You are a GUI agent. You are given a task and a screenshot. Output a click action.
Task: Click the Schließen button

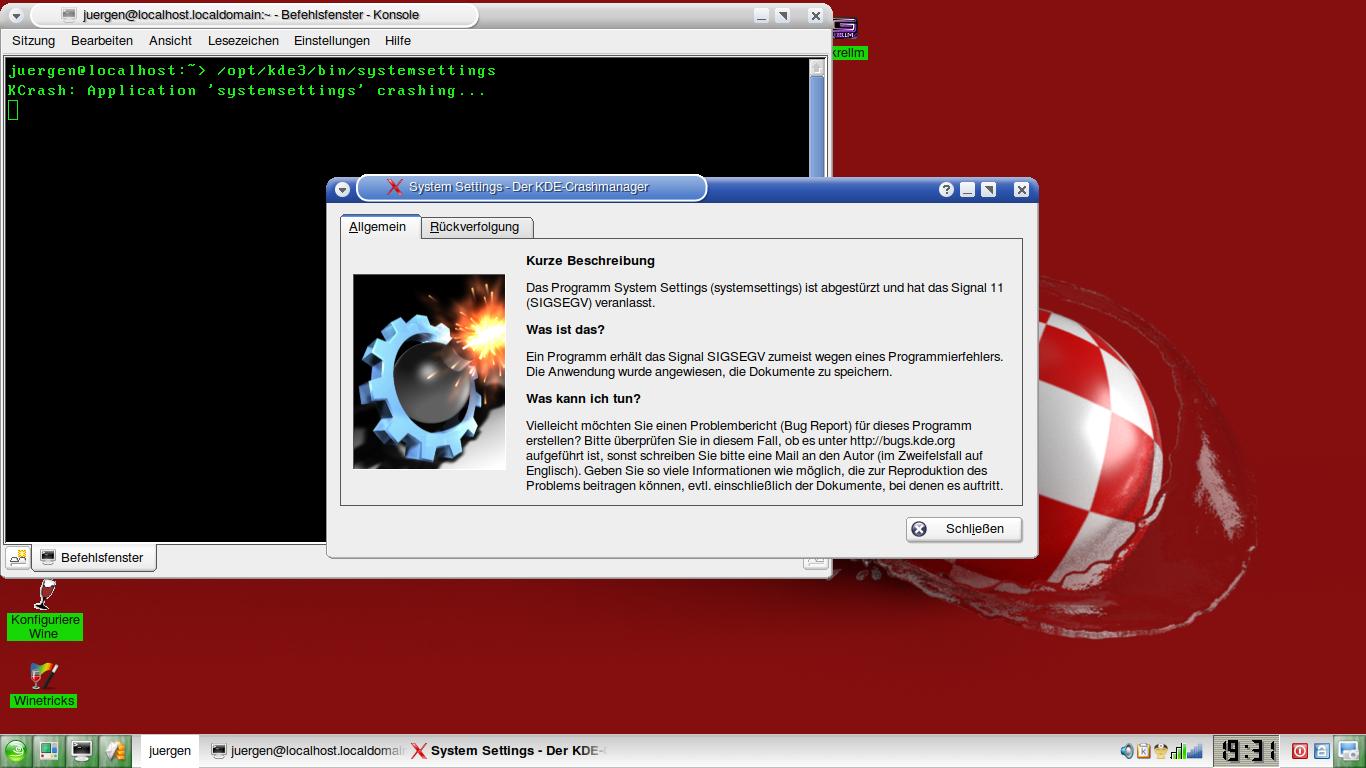coord(964,529)
